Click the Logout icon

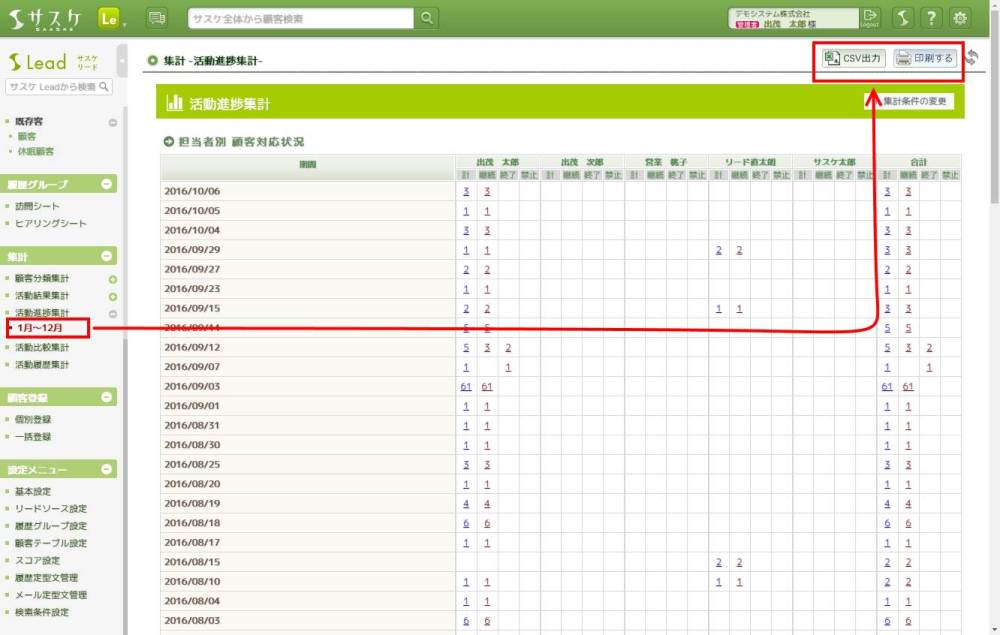(x=870, y=18)
